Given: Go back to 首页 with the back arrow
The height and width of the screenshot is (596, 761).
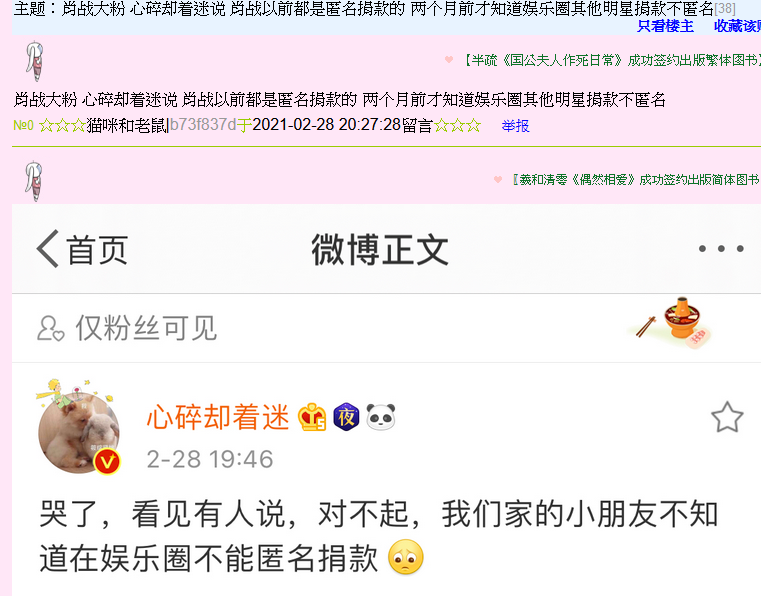Looking at the screenshot, I should (83, 249).
